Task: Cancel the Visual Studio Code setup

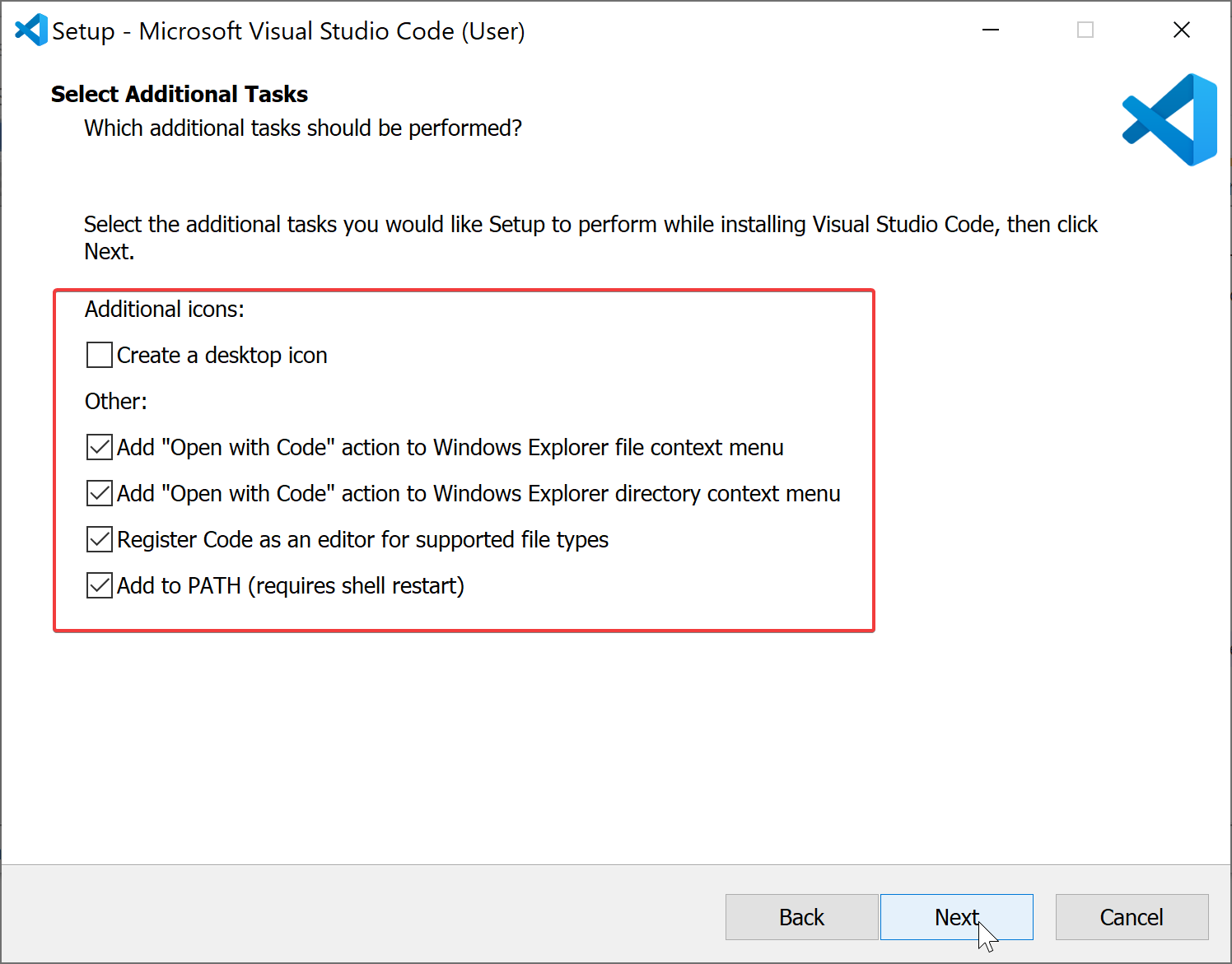Action: [1132, 917]
